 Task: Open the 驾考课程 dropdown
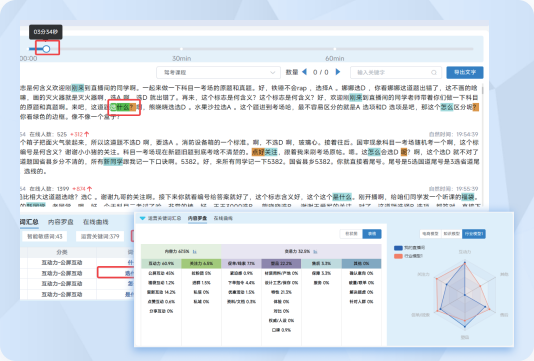tap(218, 73)
